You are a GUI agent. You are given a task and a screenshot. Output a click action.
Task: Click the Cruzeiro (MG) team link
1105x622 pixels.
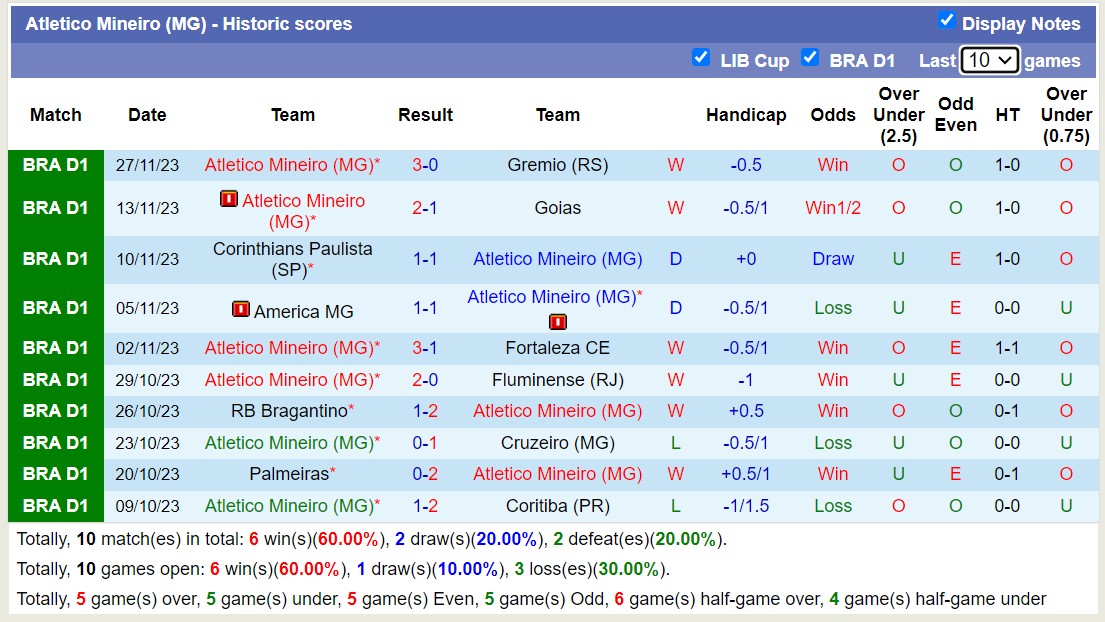[x=557, y=443]
